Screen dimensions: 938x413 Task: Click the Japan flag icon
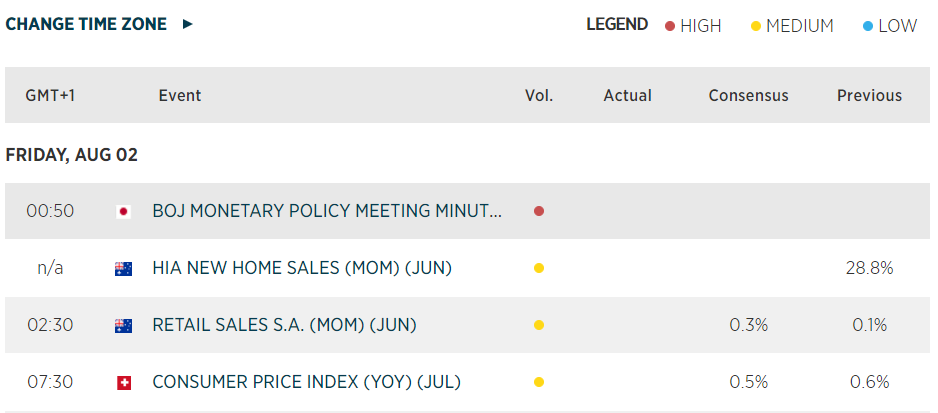coord(124,211)
